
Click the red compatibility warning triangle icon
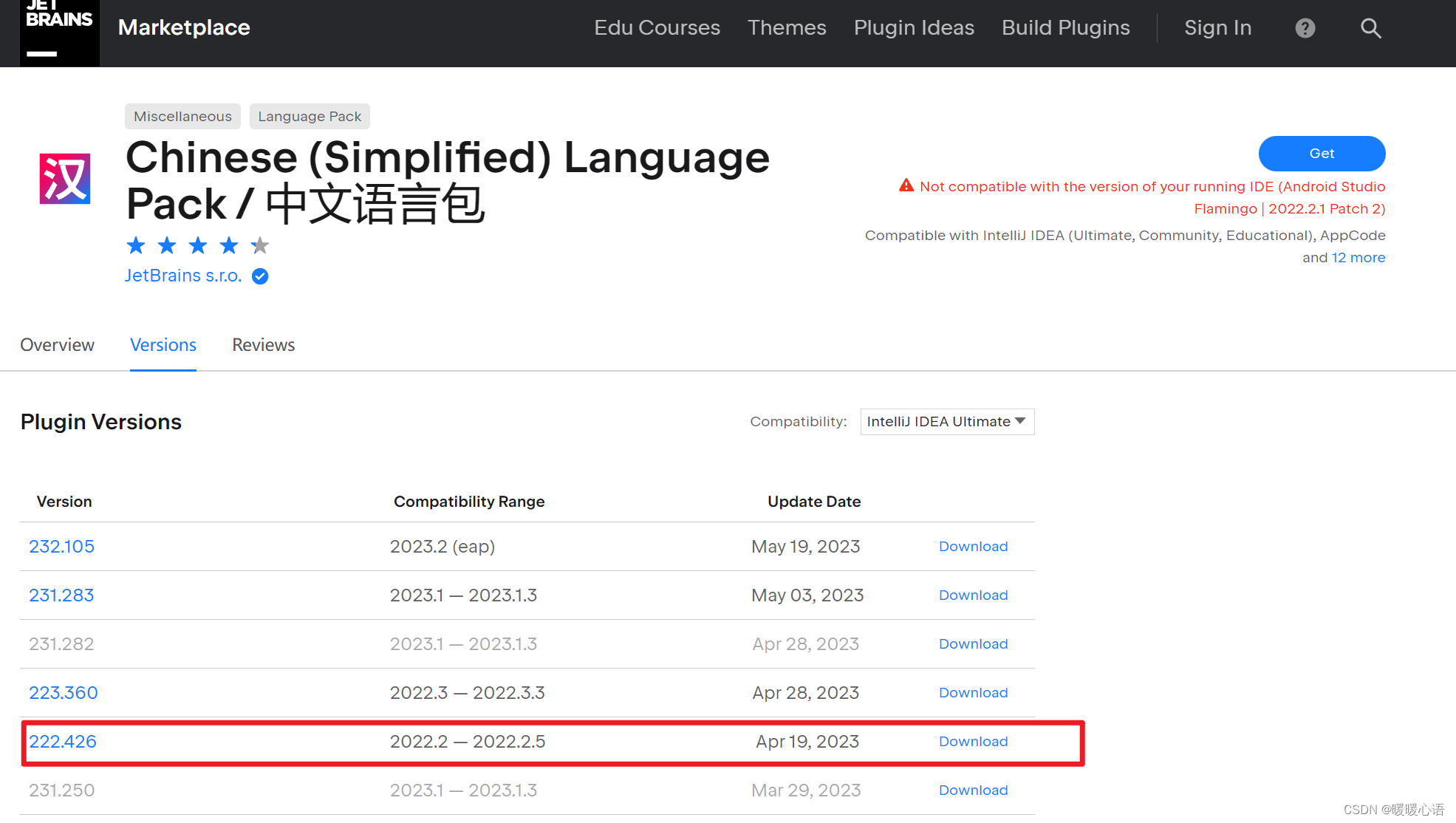tap(906, 185)
